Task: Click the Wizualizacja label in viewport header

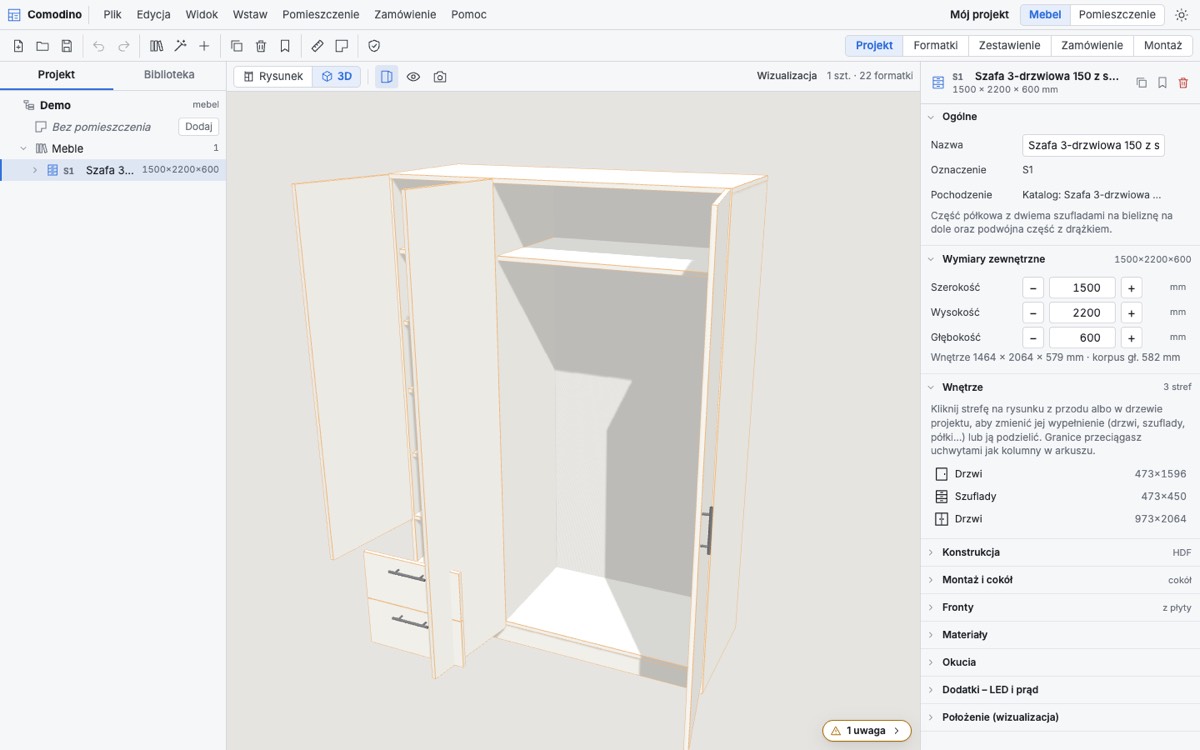Action: point(787,76)
